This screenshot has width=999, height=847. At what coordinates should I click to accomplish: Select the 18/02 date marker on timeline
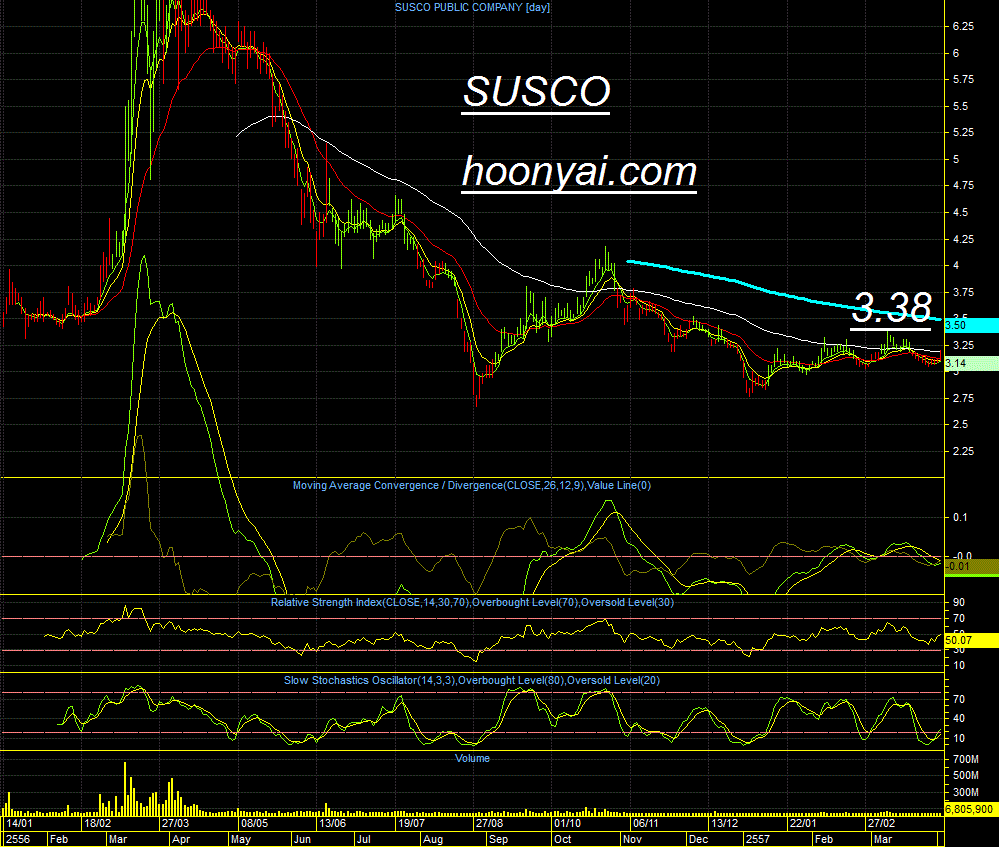click(x=97, y=823)
